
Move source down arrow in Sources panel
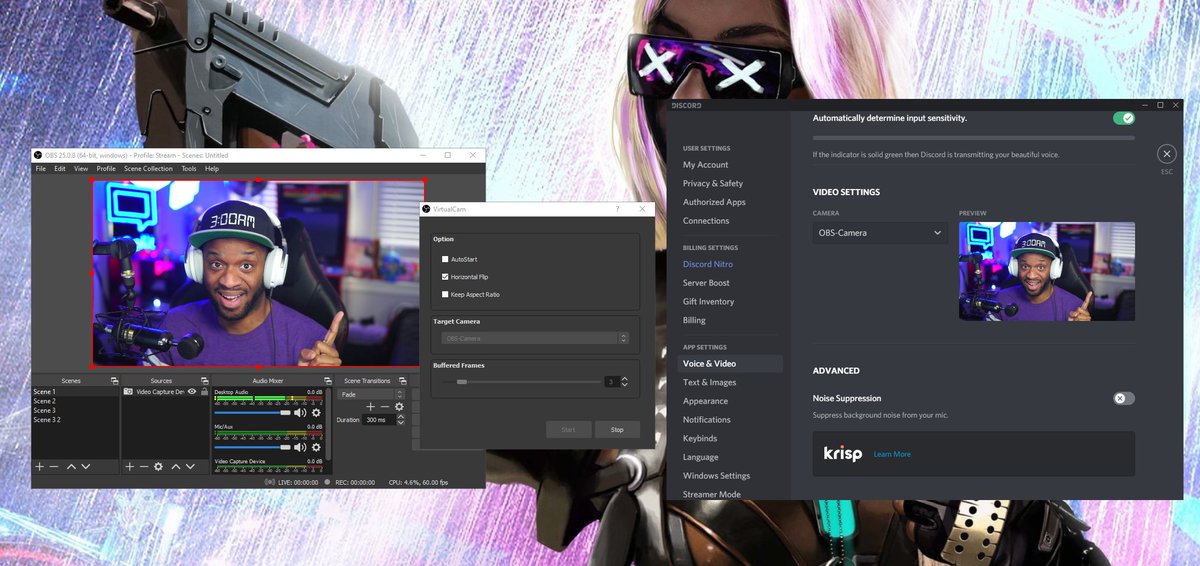[x=190, y=467]
